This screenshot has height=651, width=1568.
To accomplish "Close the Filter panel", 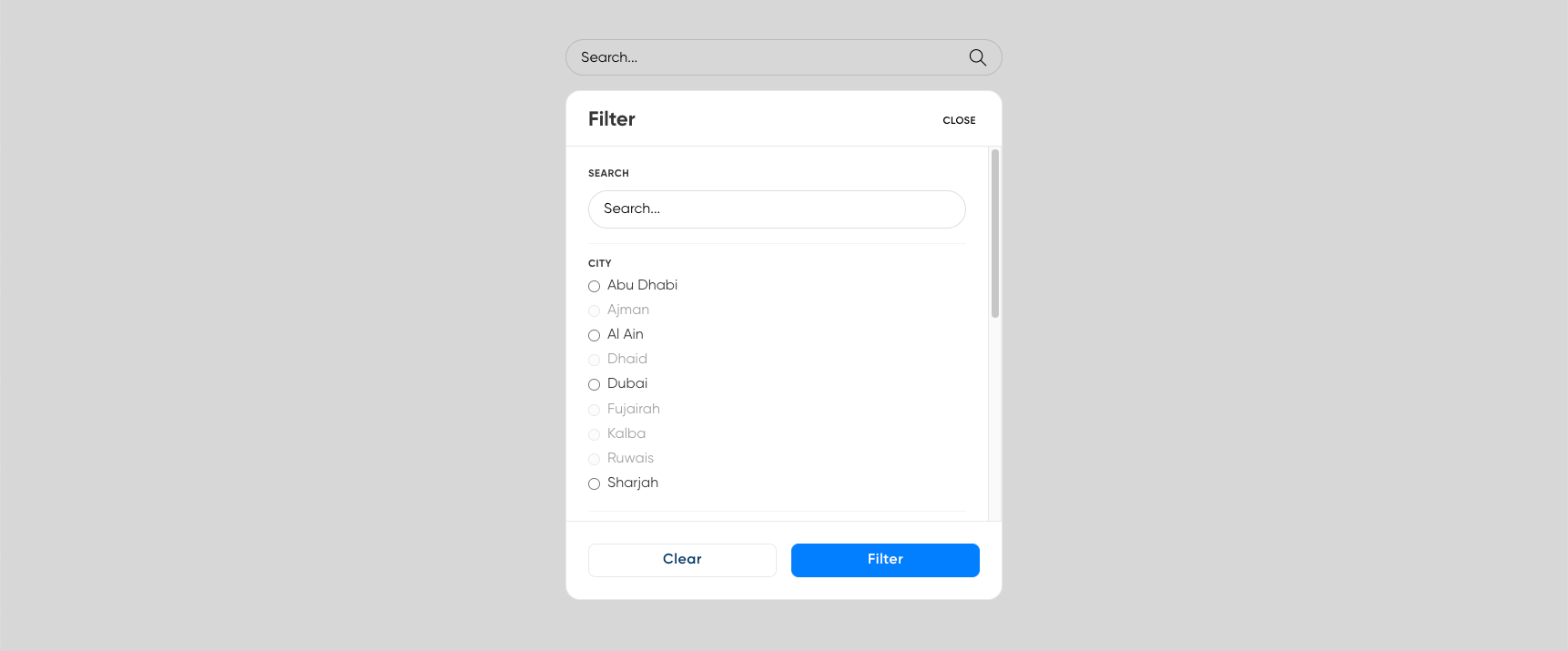I will point(959,120).
